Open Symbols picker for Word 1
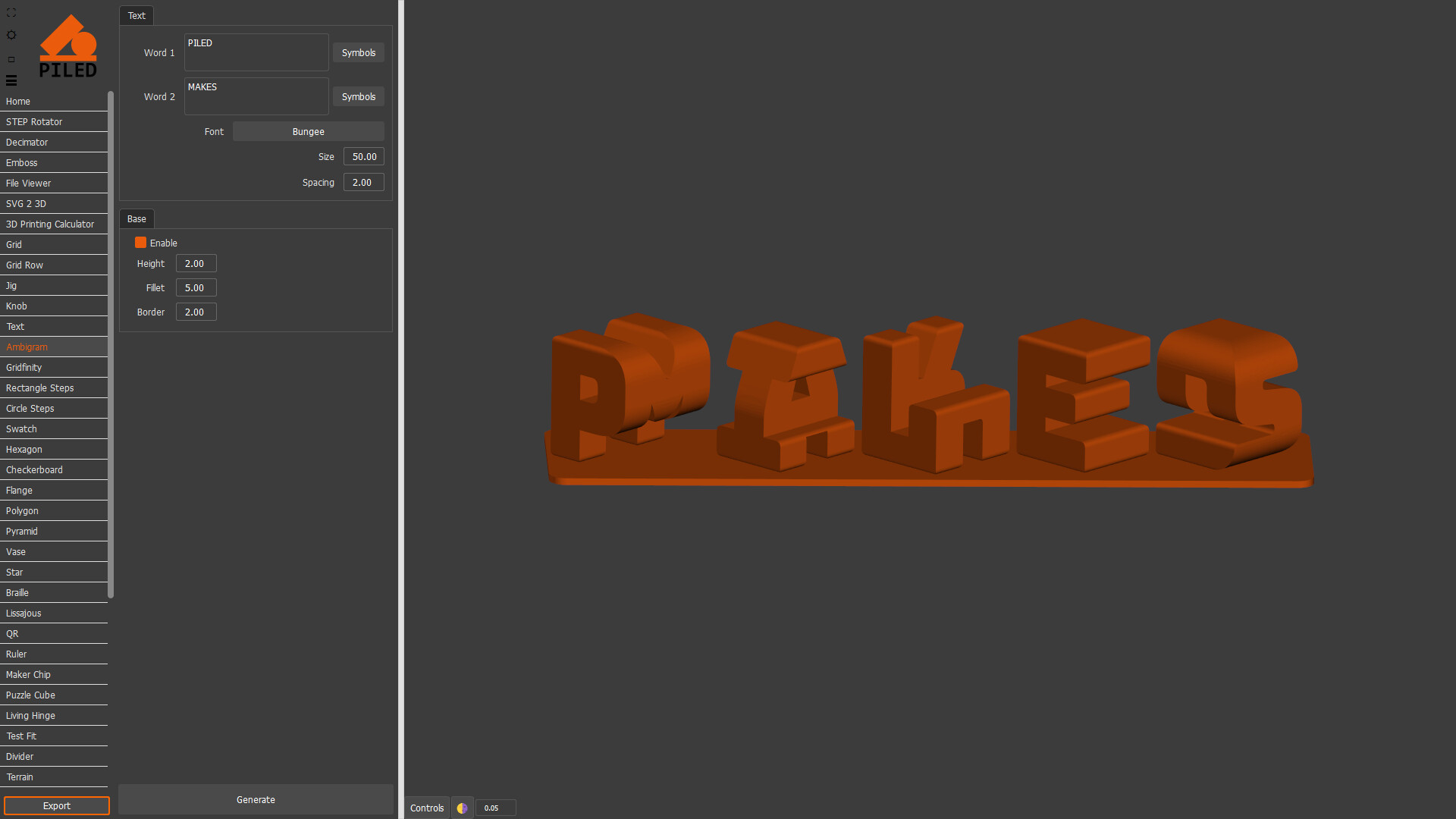Viewport: 1456px width, 819px height. tap(358, 53)
